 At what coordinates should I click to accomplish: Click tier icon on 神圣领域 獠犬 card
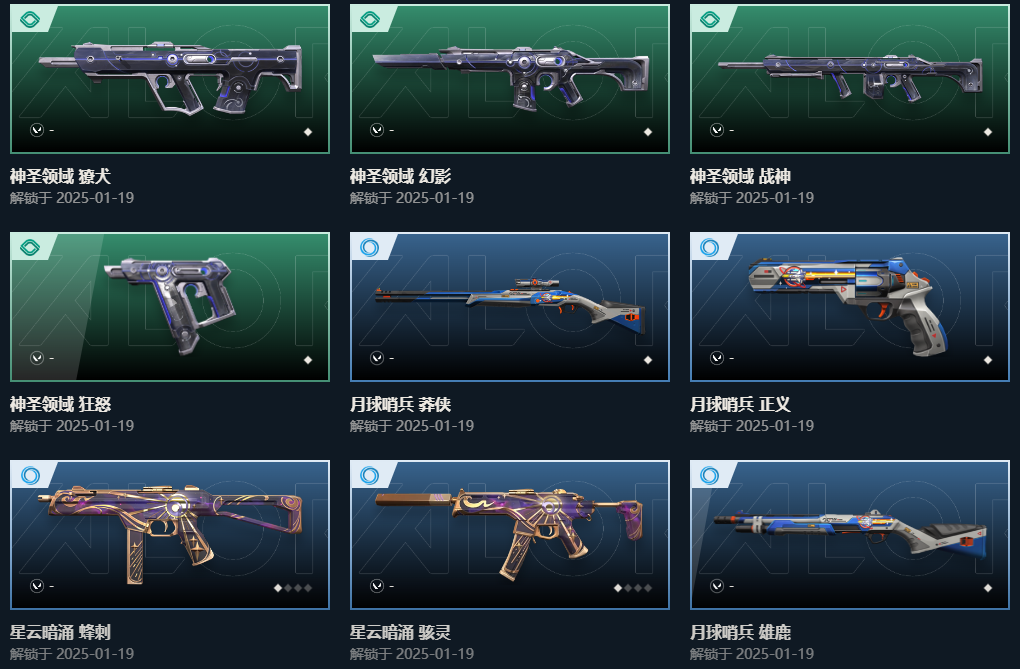(x=30, y=20)
